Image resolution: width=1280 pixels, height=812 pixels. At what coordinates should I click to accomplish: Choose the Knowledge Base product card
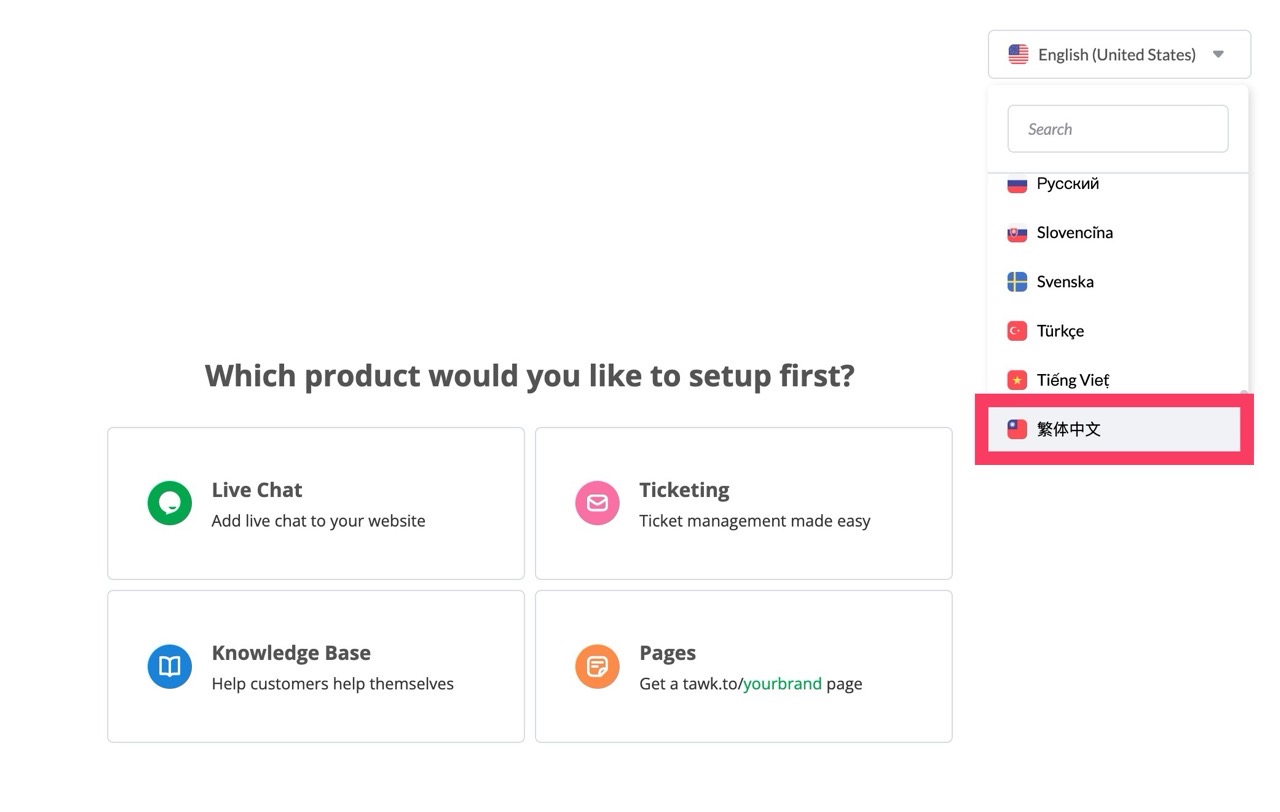pyautogui.click(x=315, y=666)
